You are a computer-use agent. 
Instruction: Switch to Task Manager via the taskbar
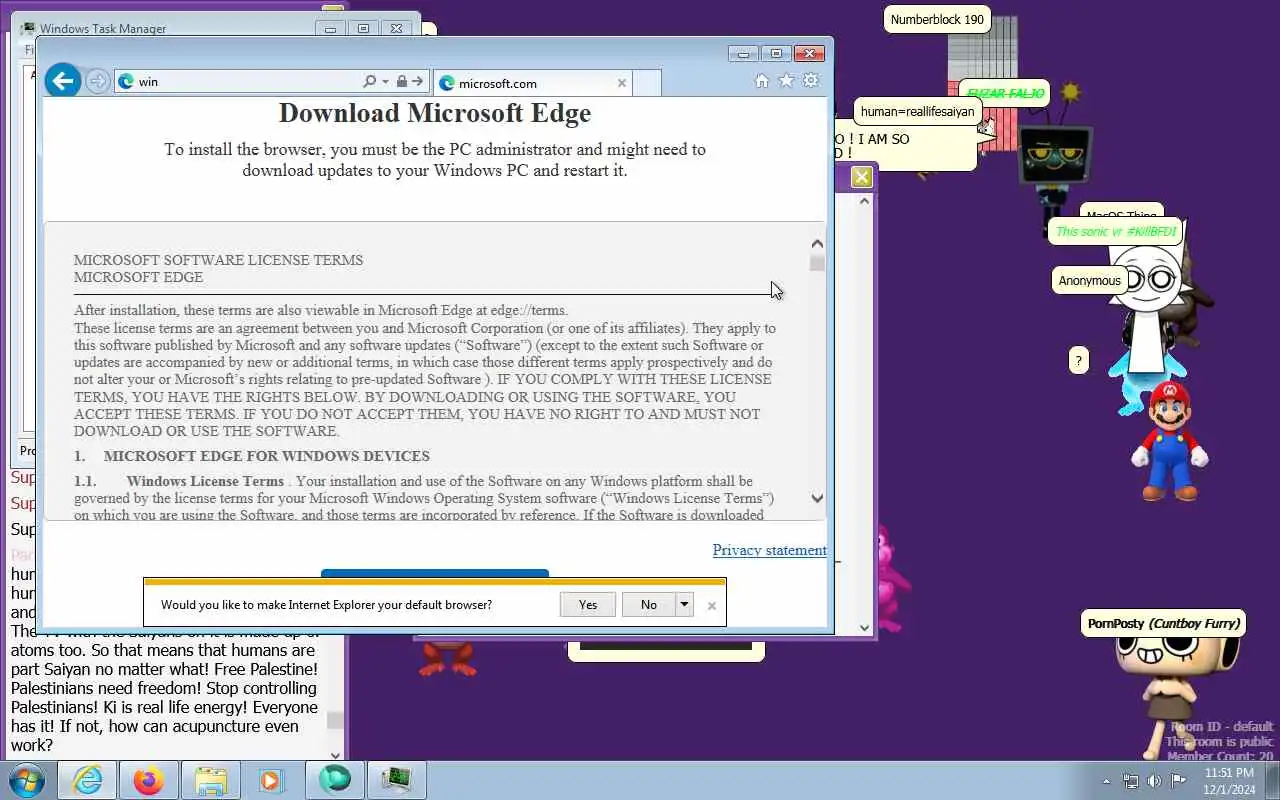click(397, 780)
